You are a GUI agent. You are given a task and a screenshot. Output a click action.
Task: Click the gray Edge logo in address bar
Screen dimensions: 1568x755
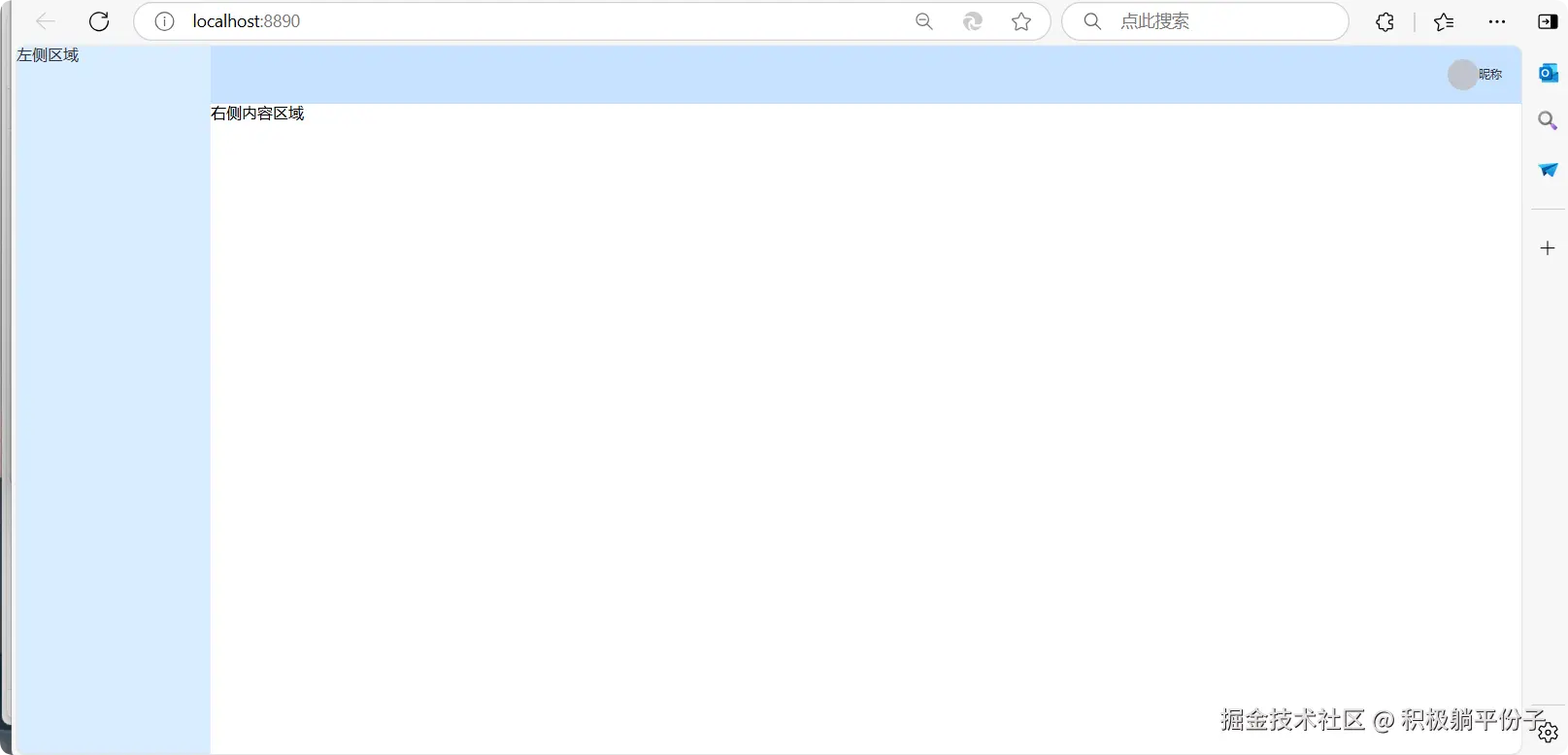(972, 21)
